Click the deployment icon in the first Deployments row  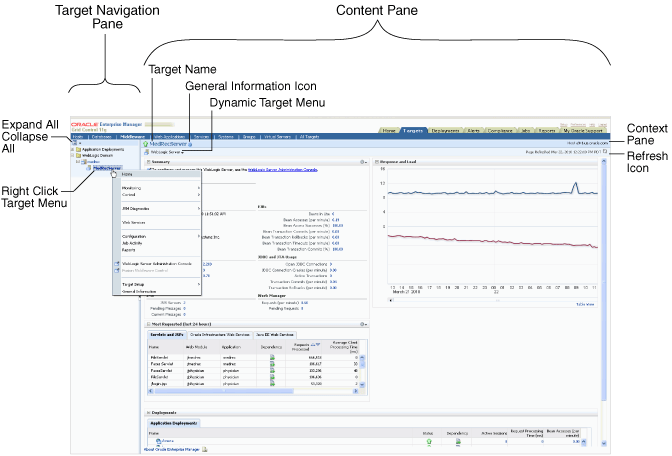(158, 441)
